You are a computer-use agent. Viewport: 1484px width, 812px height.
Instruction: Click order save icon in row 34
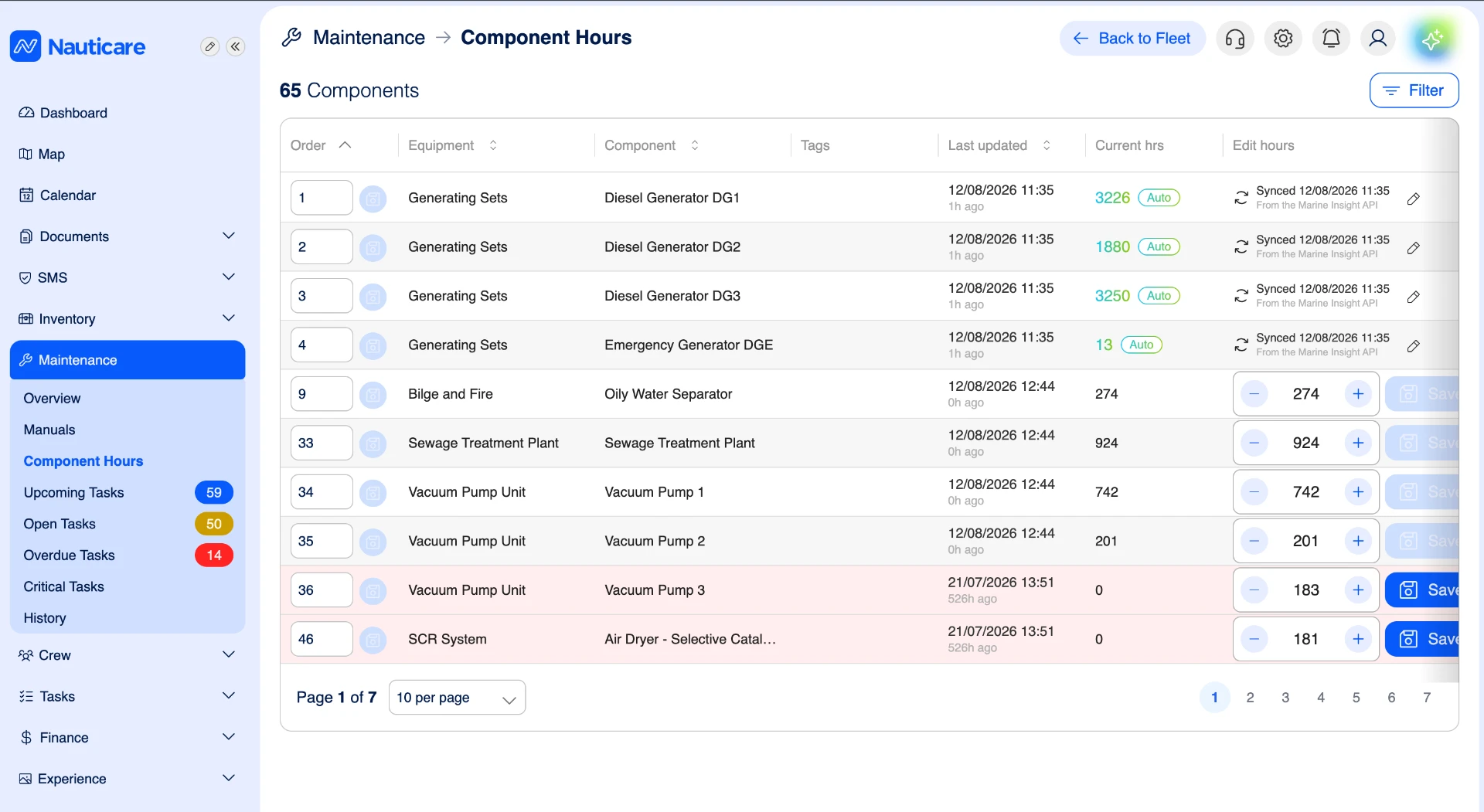point(373,492)
